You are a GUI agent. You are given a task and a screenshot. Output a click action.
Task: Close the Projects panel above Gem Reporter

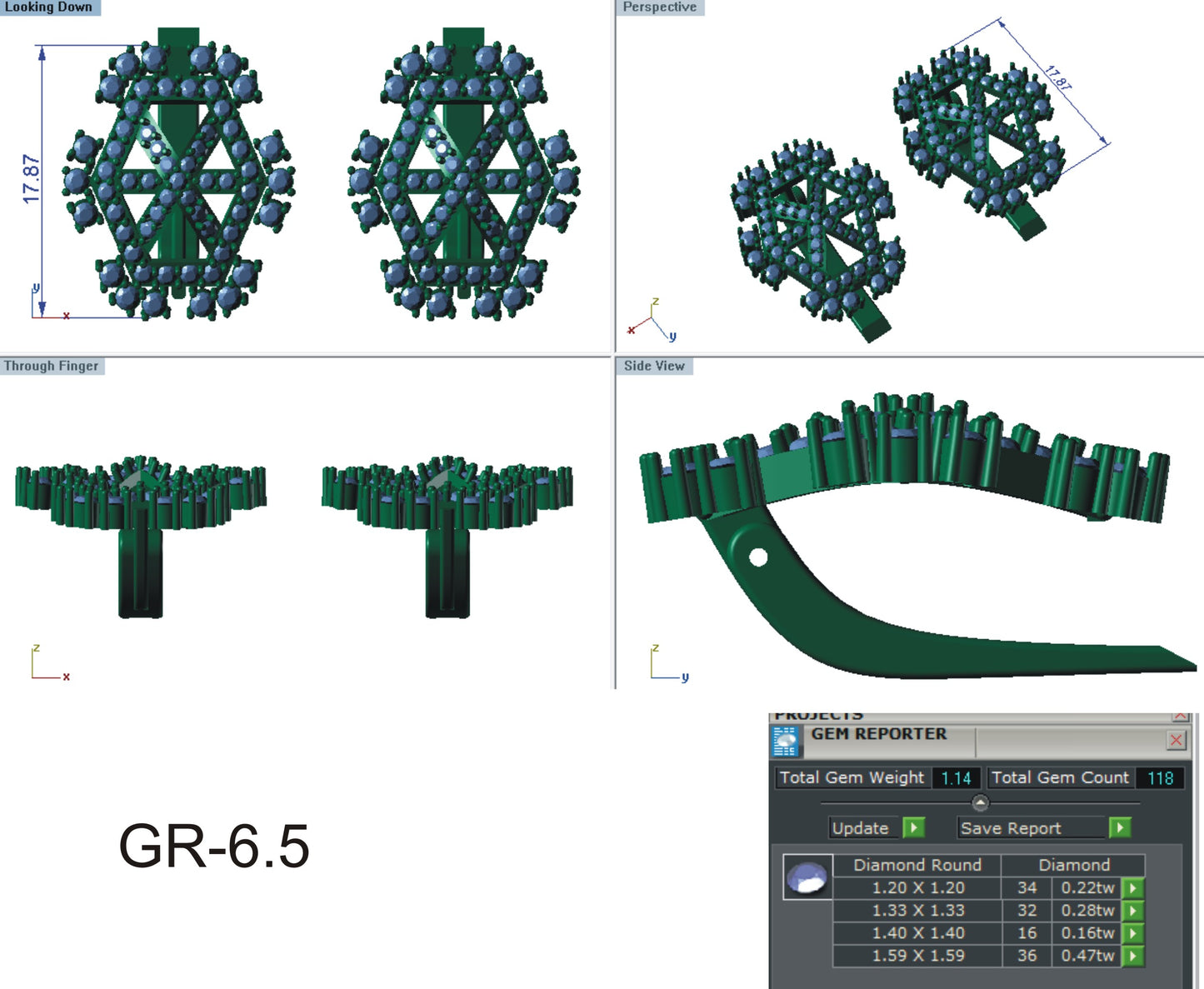(1179, 716)
